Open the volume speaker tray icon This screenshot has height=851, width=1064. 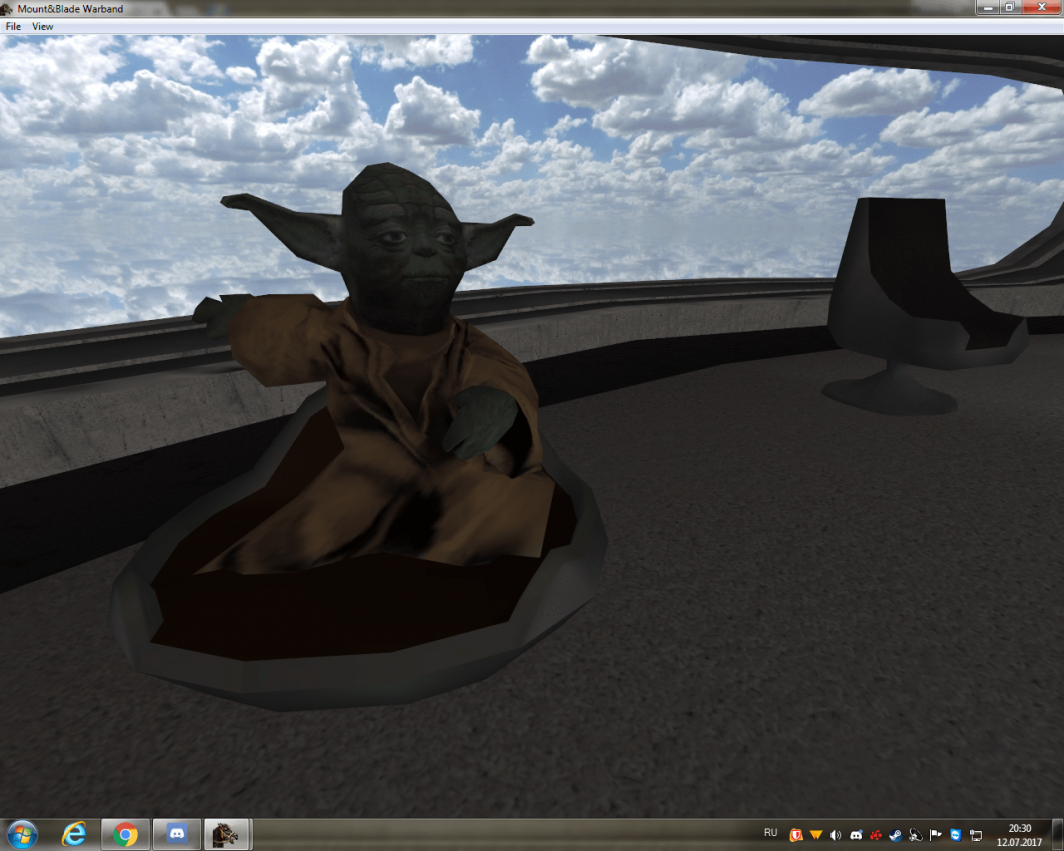[x=835, y=835]
